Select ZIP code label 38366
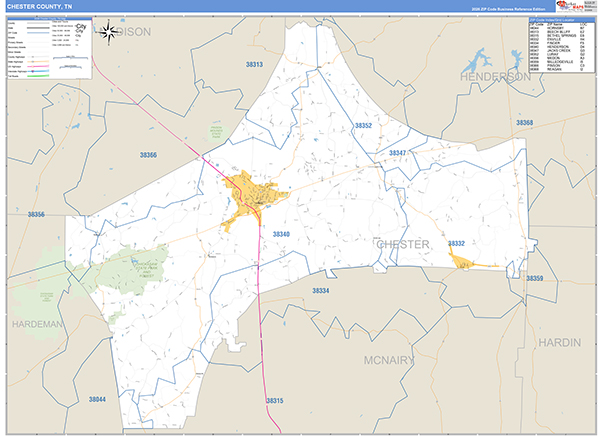The width and height of the screenshot is (600, 436). coord(148,155)
